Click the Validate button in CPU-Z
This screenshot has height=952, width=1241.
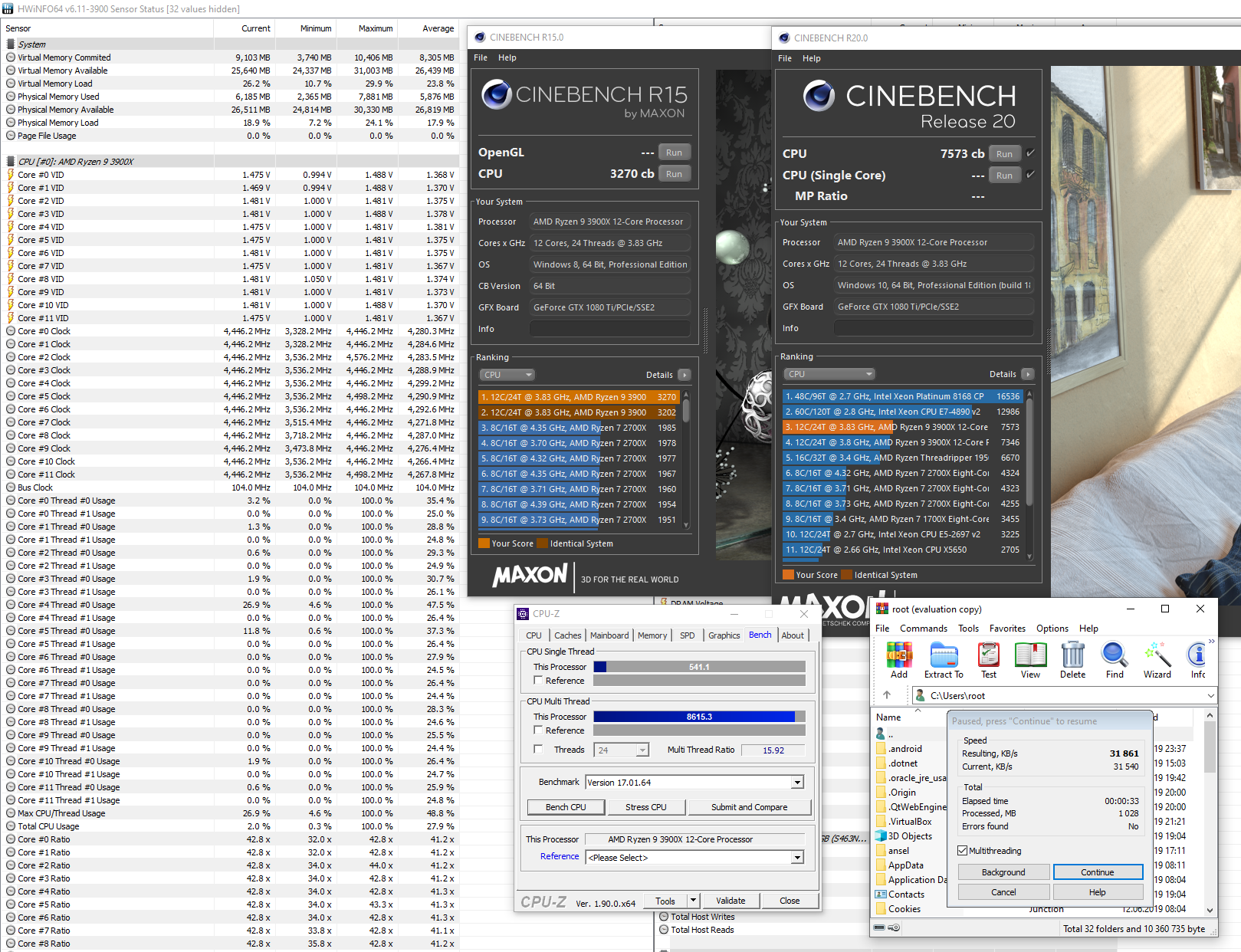tap(730, 901)
